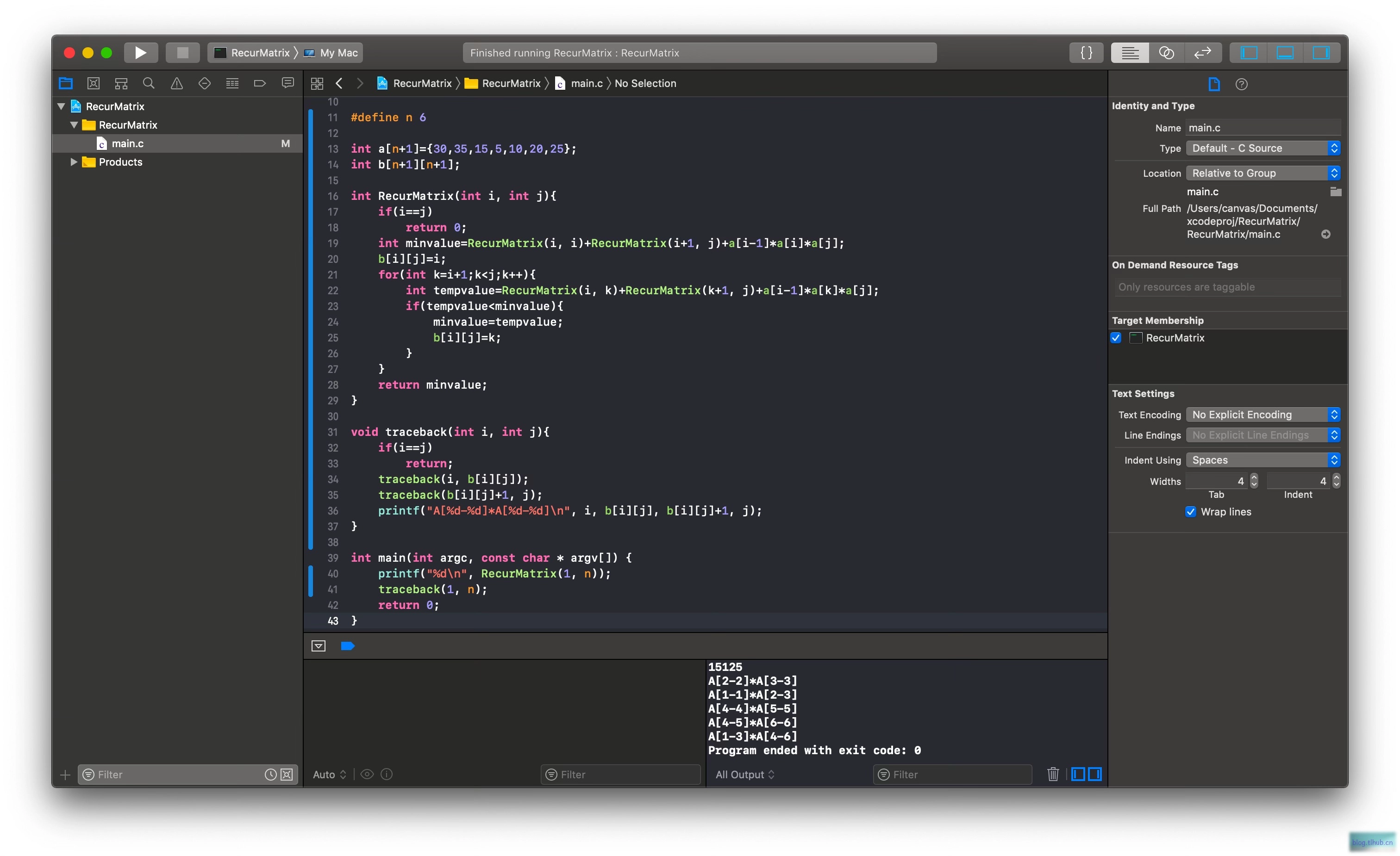Click No Selection in the jump bar
This screenshot has height=856, width=1400.
coord(645,83)
